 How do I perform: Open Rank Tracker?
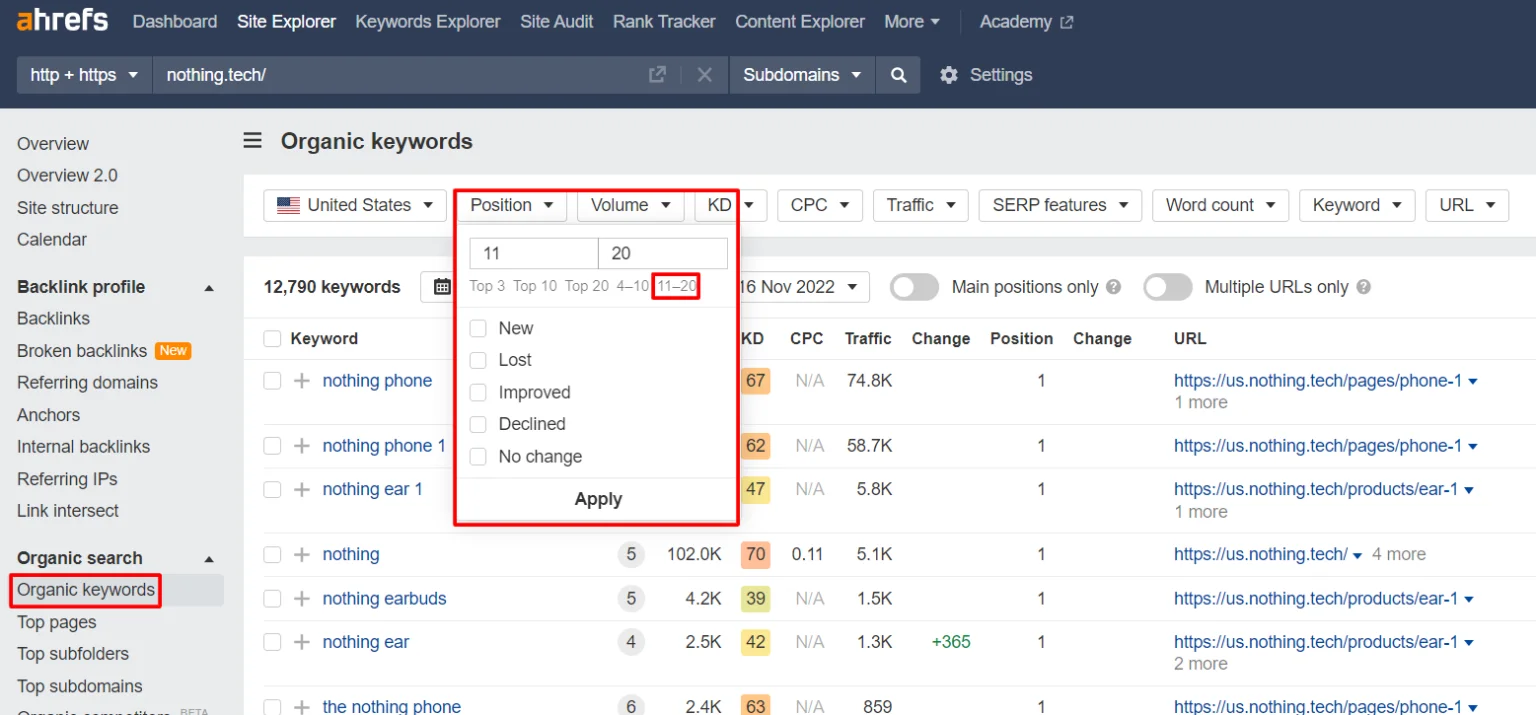[664, 21]
